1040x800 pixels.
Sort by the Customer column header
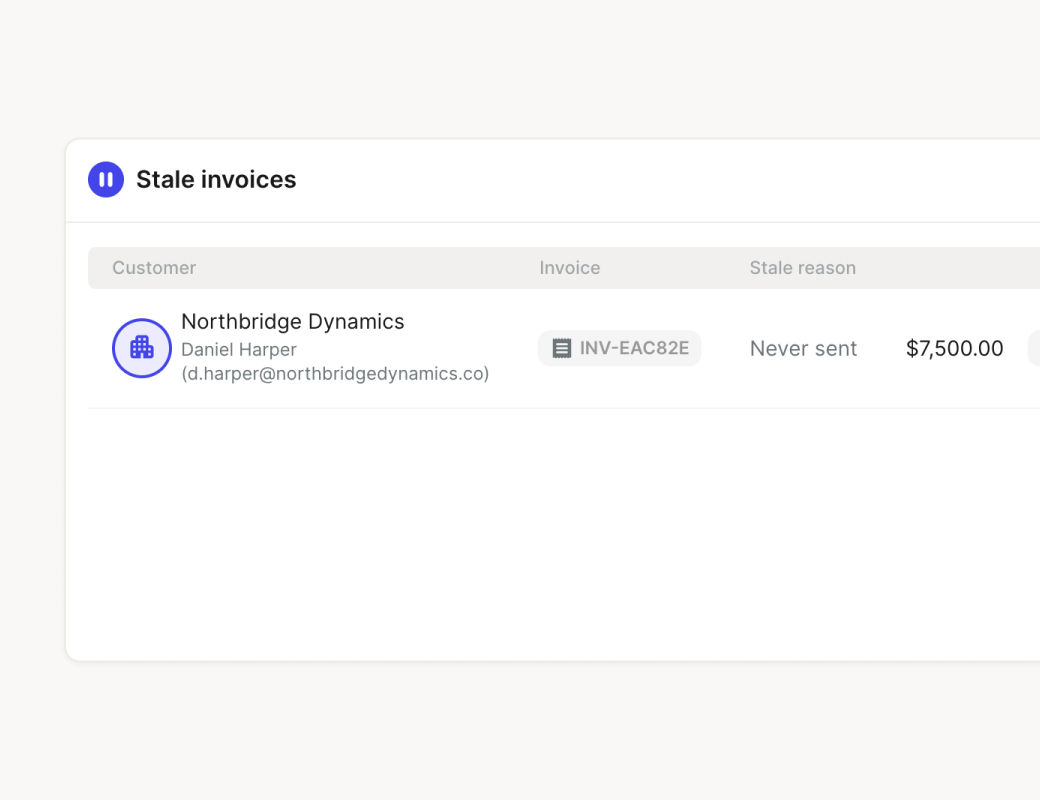(x=154, y=268)
